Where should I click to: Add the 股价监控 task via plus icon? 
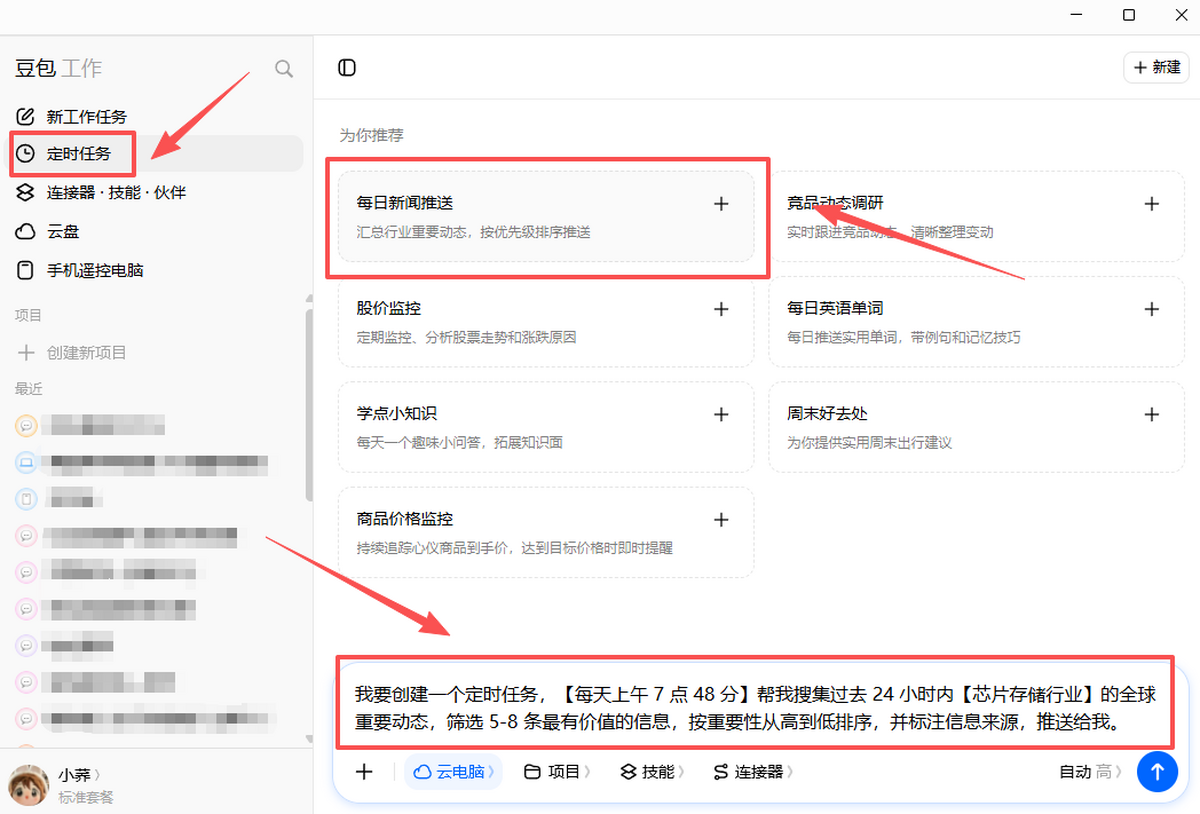pos(721,309)
